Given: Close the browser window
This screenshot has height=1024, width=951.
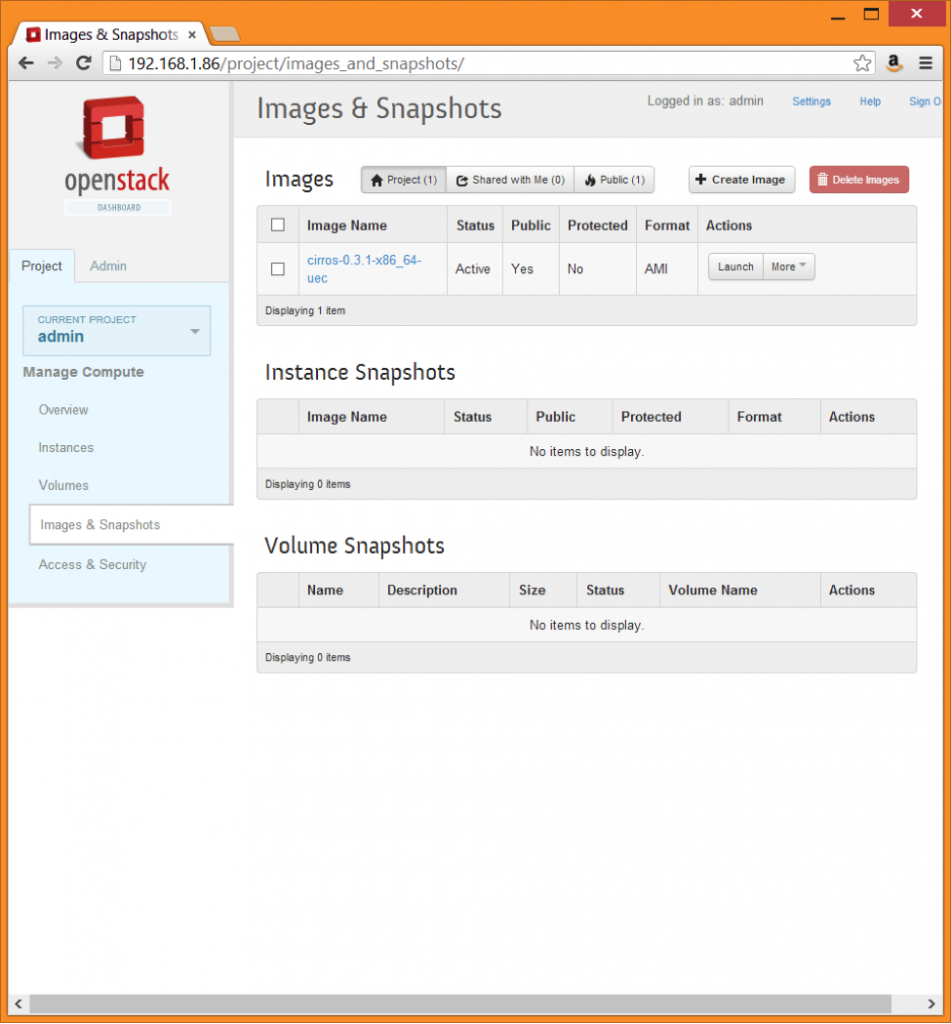Looking at the screenshot, I should 916,14.
